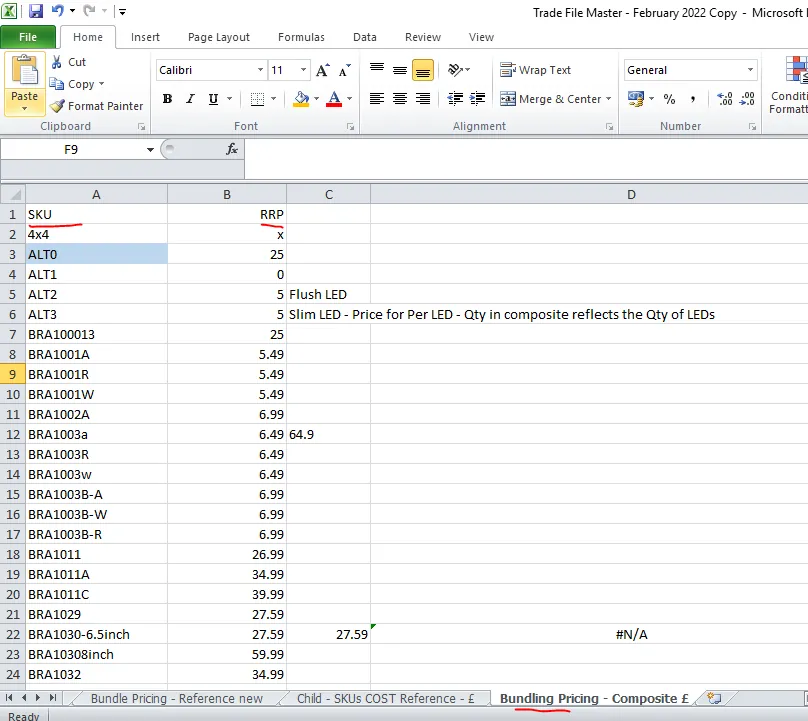
Task: Toggle Underline formatting
Action: point(213,98)
